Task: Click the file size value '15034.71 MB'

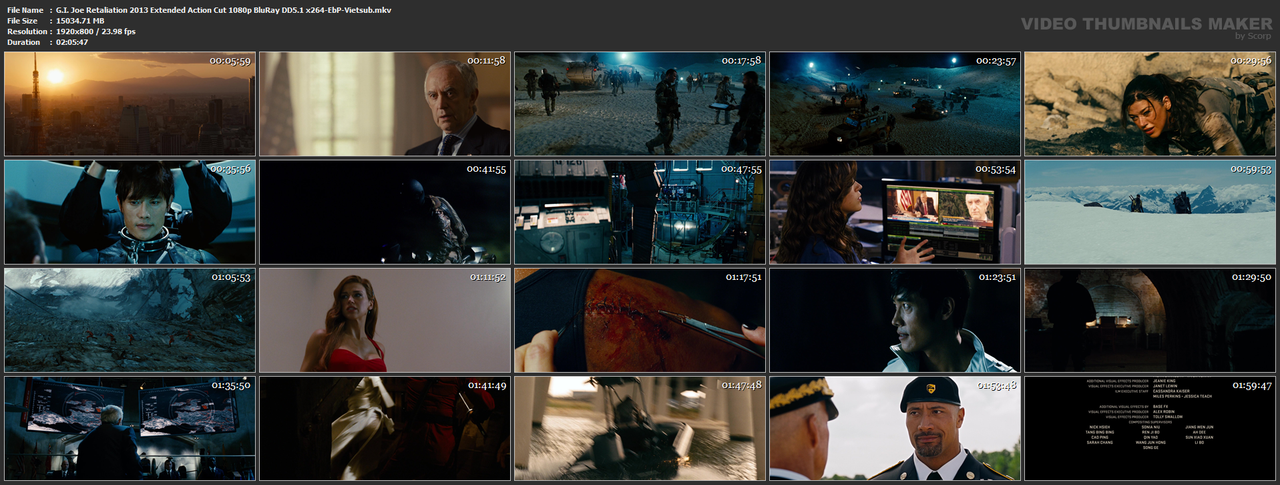Action: tap(81, 20)
